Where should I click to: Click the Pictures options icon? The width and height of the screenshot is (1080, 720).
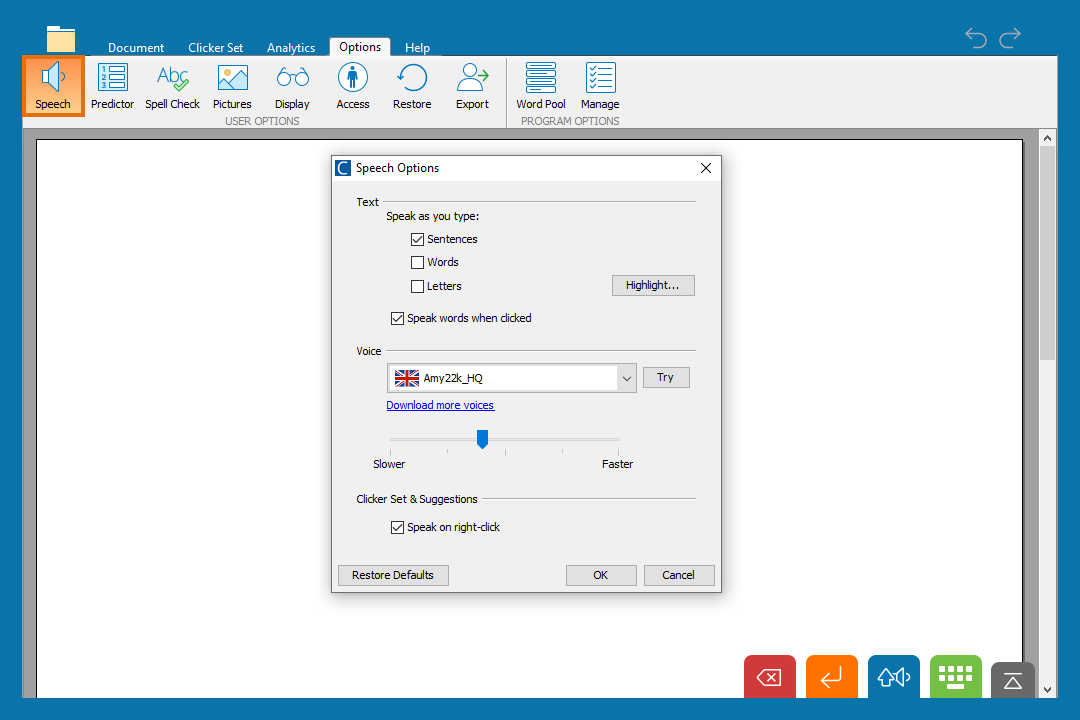click(x=232, y=86)
